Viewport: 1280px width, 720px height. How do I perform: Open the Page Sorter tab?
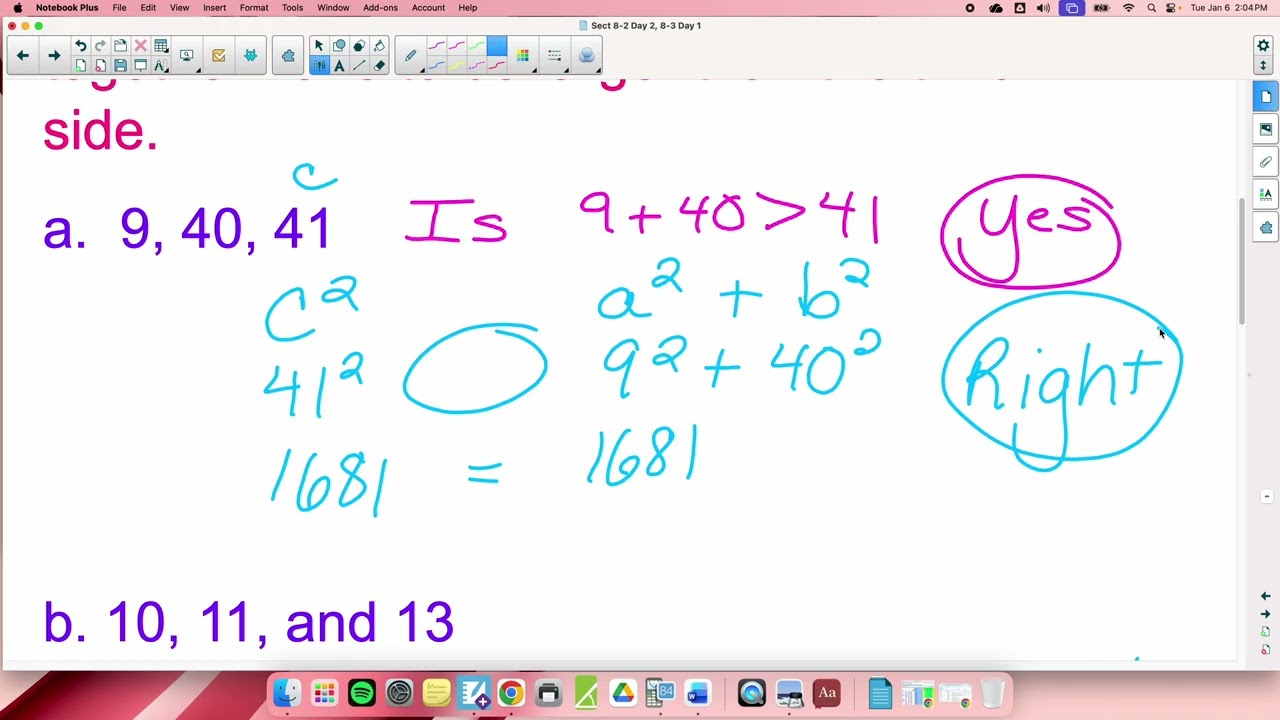tap(1266, 97)
